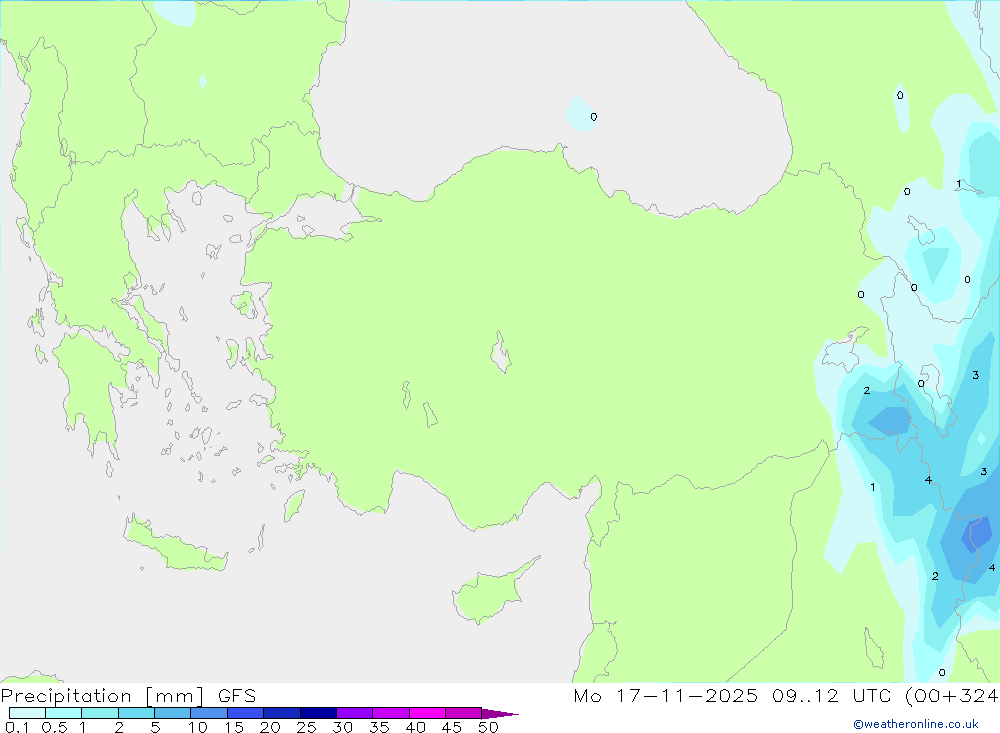This screenshot has width=1000, height=733.
Task: Choose the 20–25 mm legend color swatch
Action: point(282,713)
